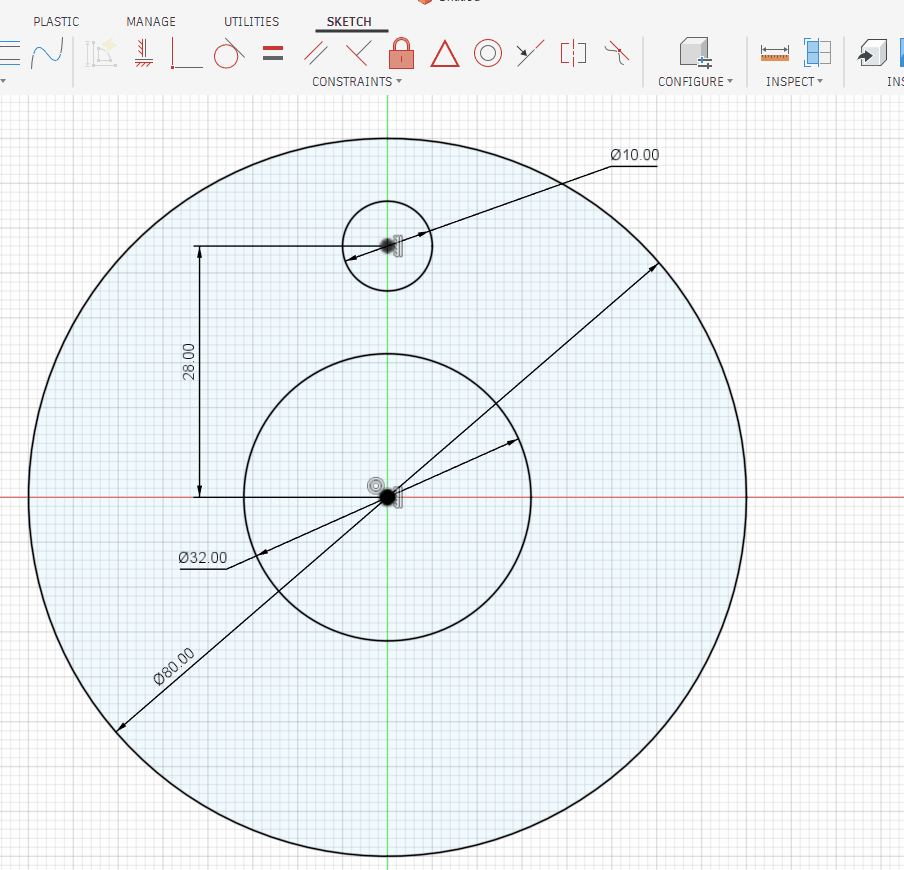Apply the Concentric constraint
Viewport: 904px width, 870px height.
(488, 54)
